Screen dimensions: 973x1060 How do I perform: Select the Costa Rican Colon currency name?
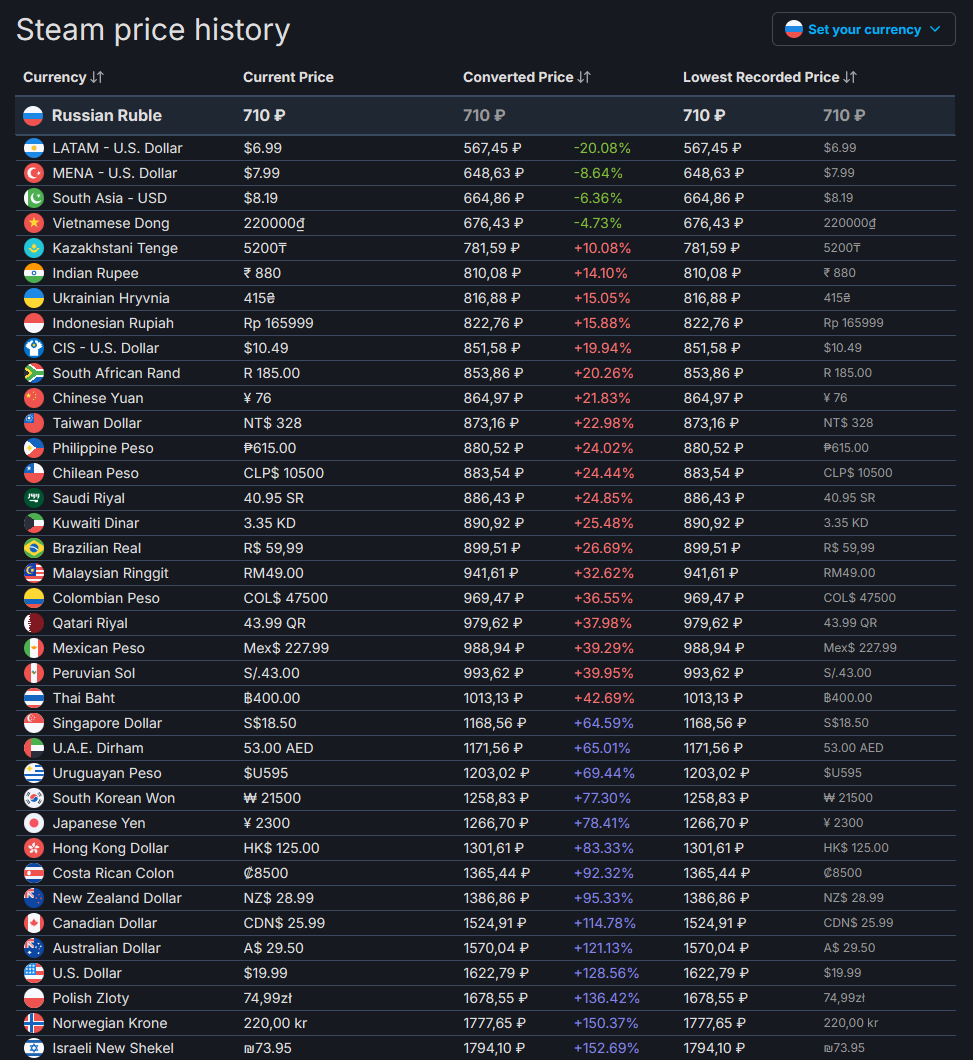coord(114,873)
